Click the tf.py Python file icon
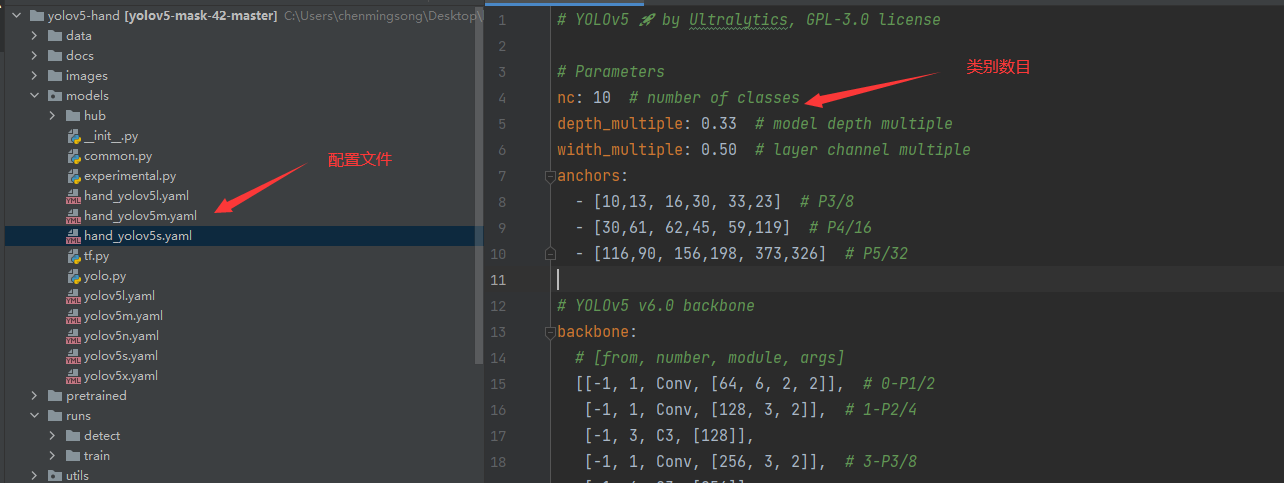1284x483 pixels. click(x=74, y=256)
